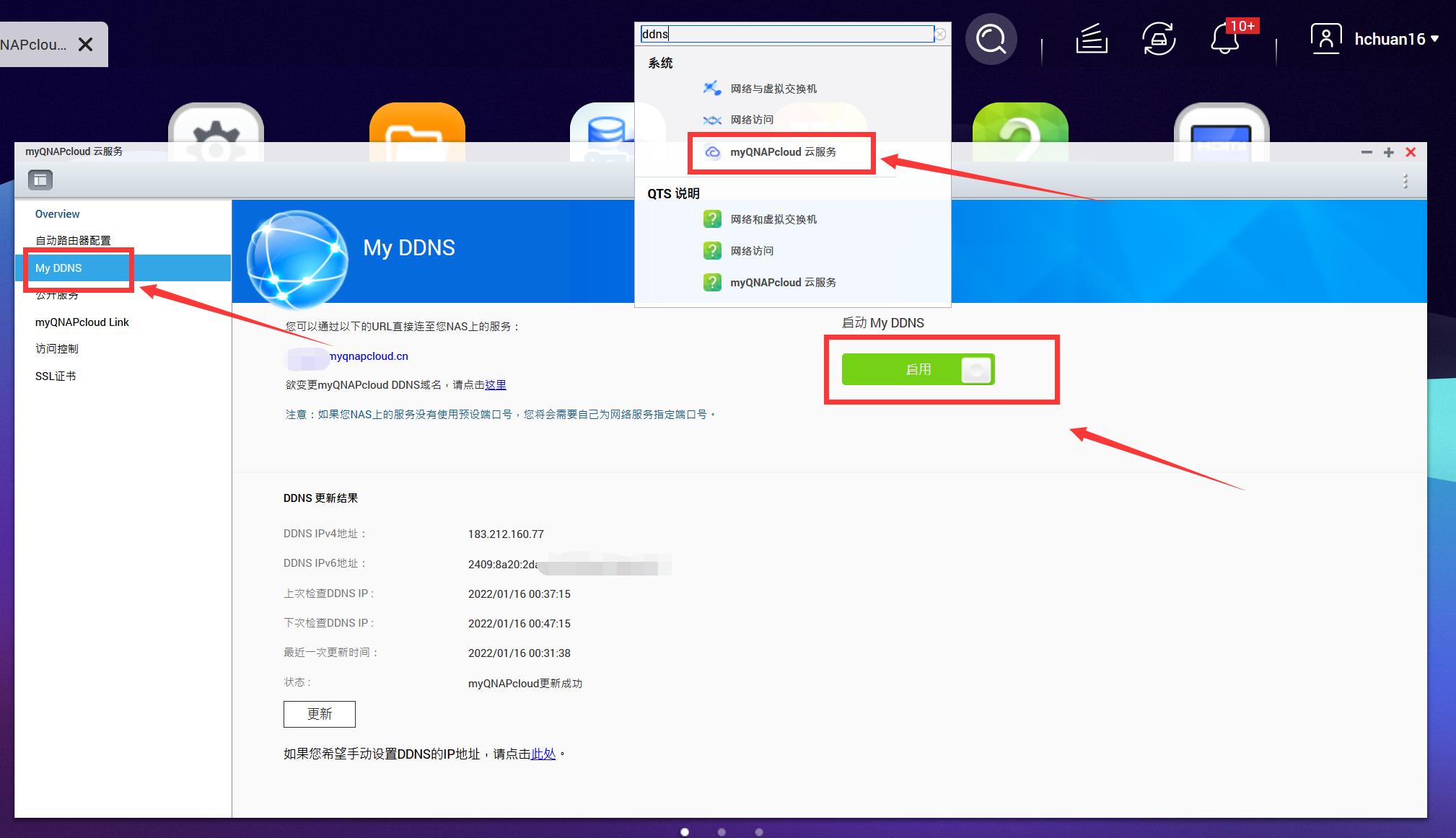Open SSL证书 in the sidebar
Viewport: 1456px width, 838px height.
click(54, 375)
